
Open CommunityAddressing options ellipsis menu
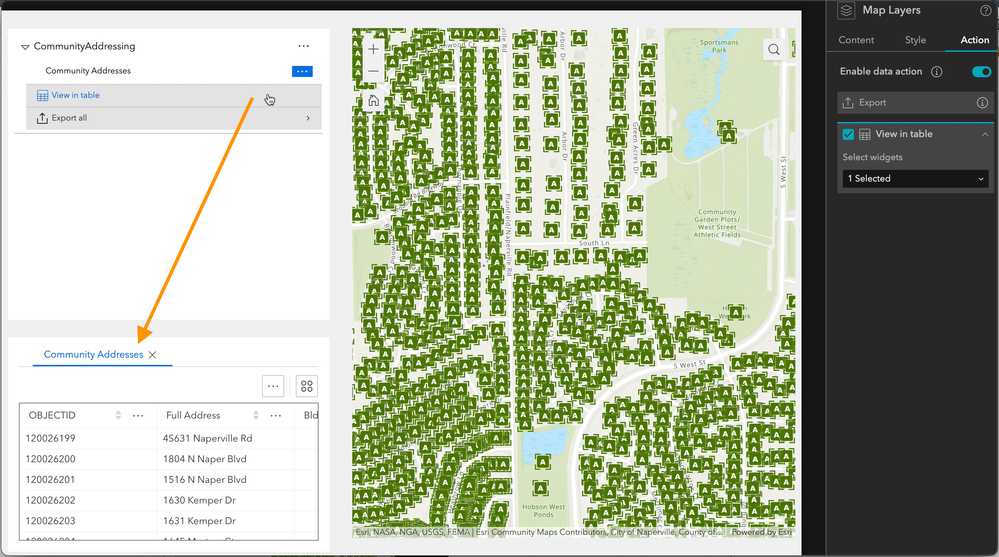[x=303, y=46]
